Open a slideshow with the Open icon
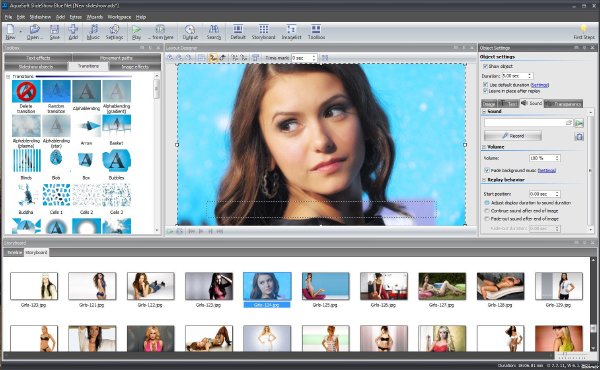Viewport: 600px width, 370px height. [35, 32]
